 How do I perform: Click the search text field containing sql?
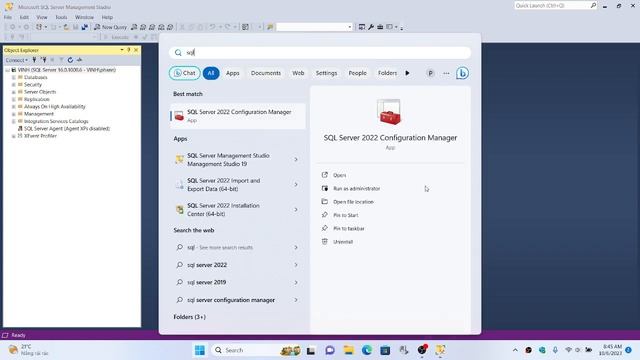(320, 52)
